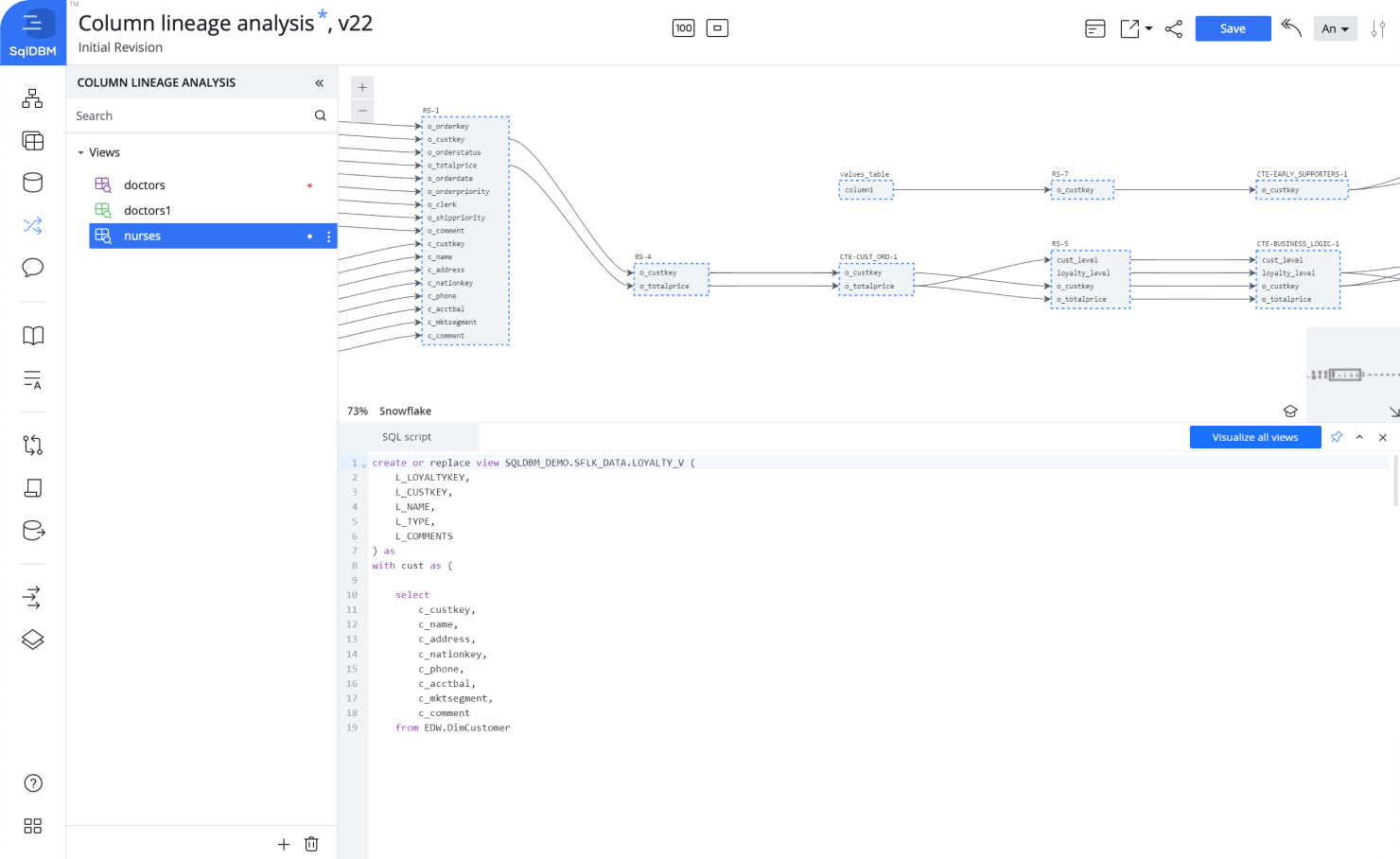Viewport: 1400px width, 859px height.
Task: Pin the SQL script panel
Action: point(1337,437)
